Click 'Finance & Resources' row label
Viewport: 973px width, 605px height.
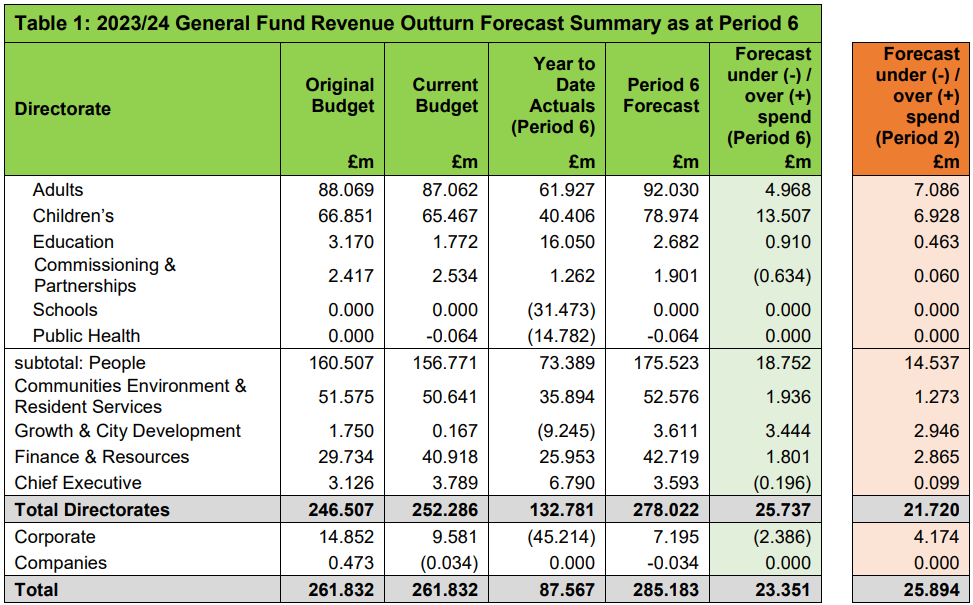[102, 457]
